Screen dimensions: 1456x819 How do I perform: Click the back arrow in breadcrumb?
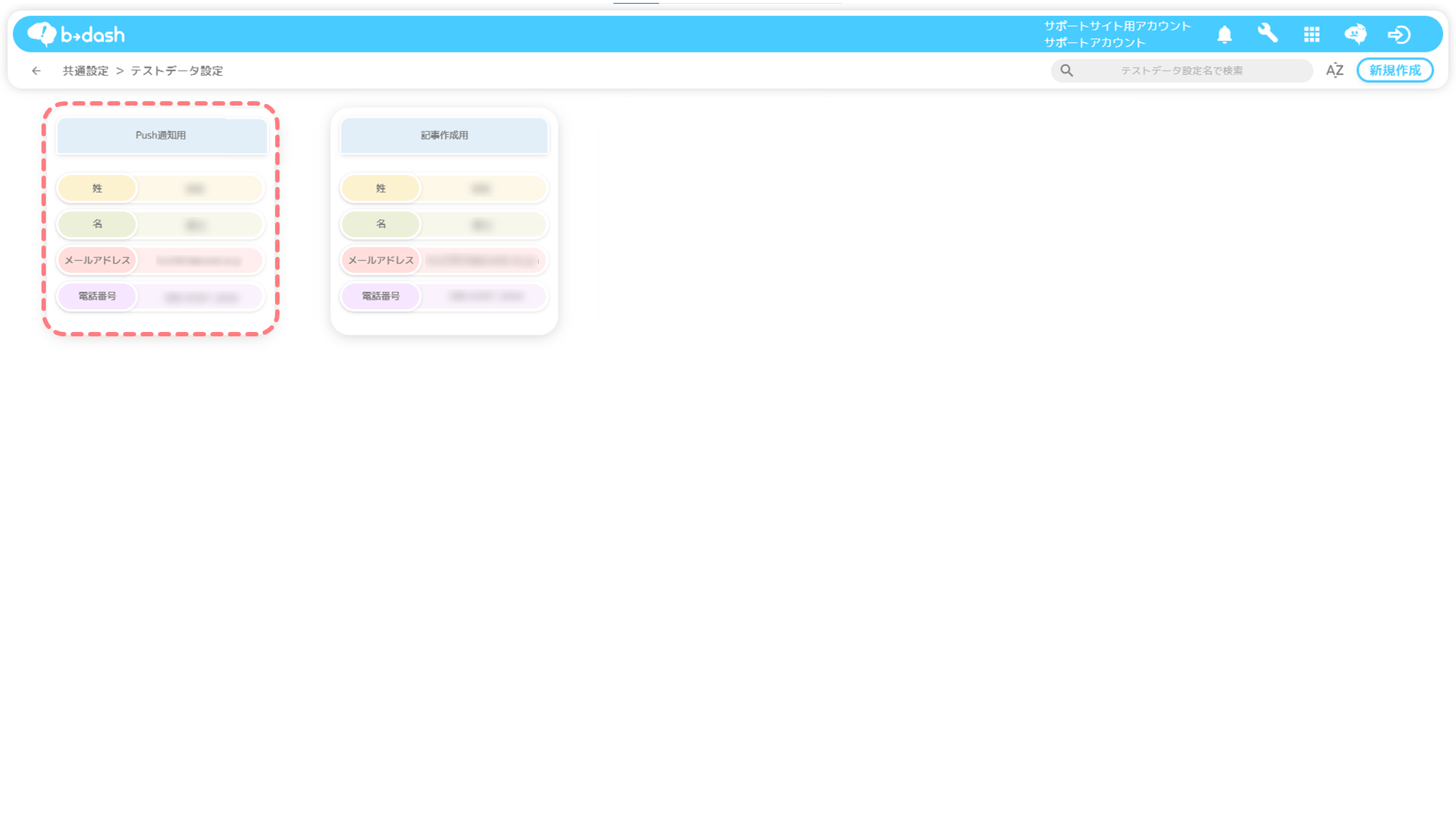point(36,71)
